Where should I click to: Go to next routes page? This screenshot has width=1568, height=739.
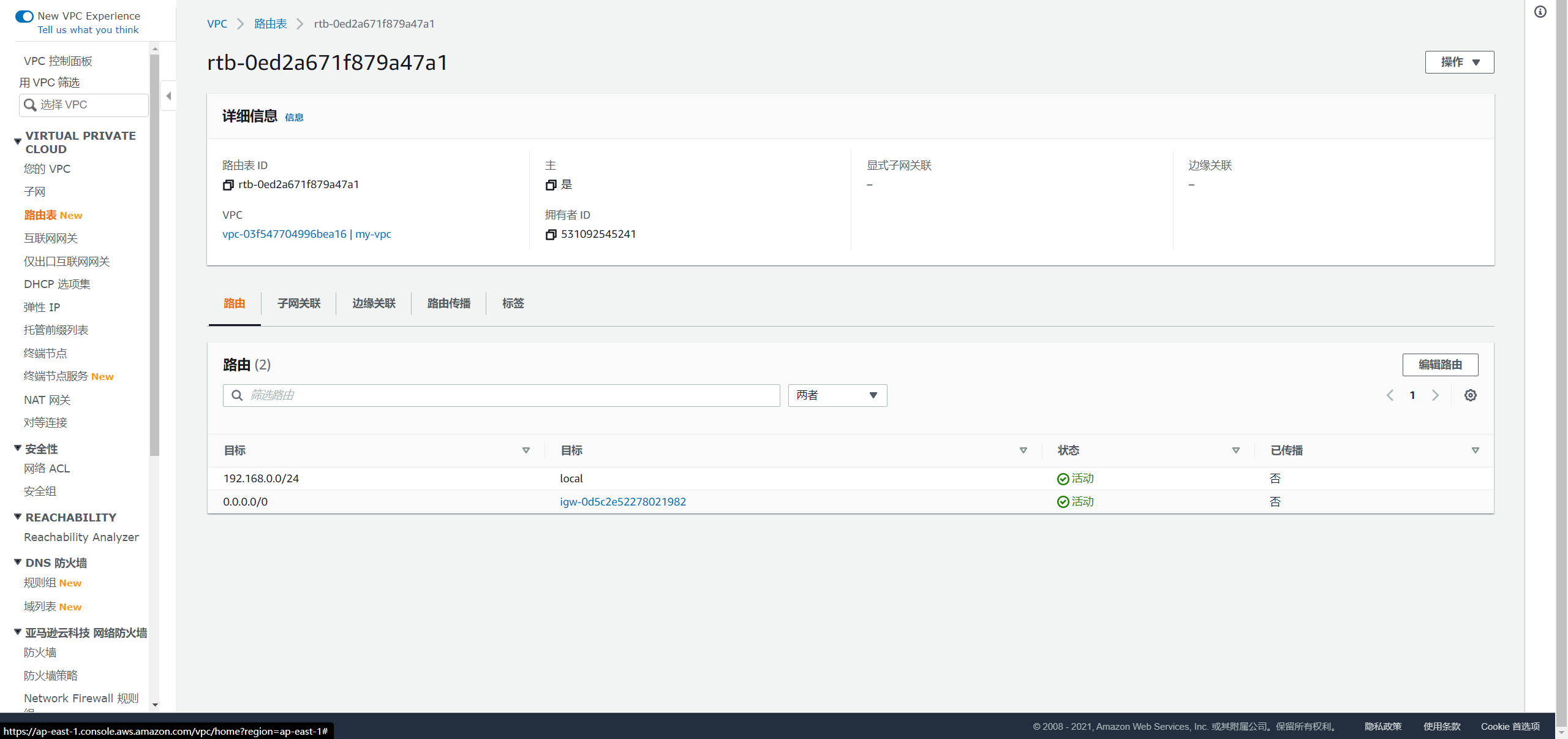[x=1435, y=395]
